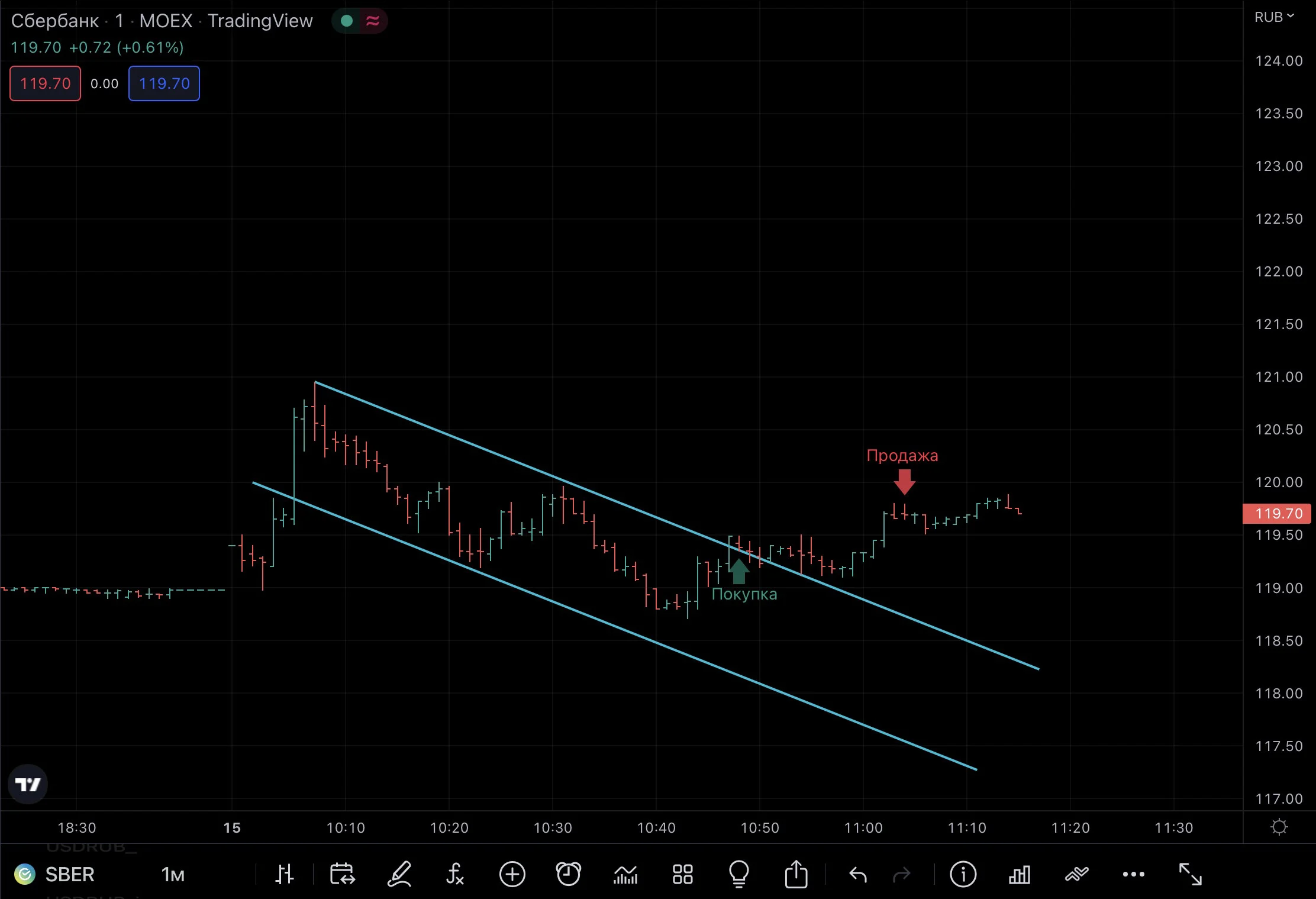1316x899 pixels.
Task: Open the SBER symbol search
Action: [55, 874]
